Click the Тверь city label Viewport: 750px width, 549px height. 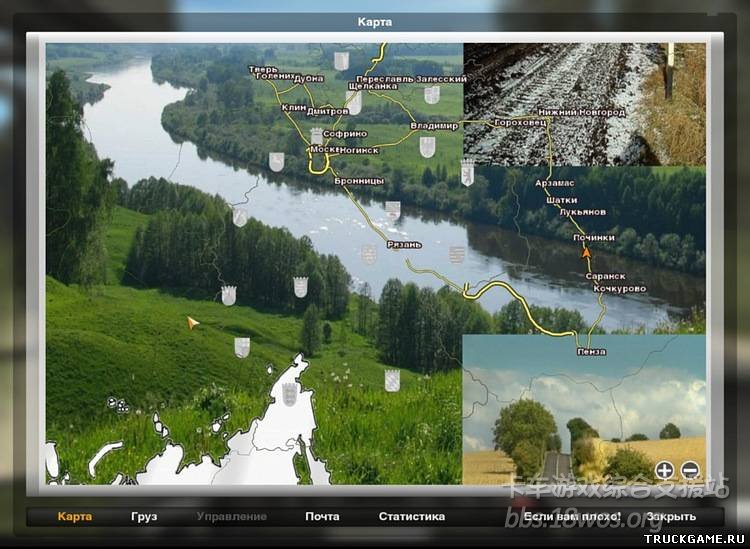point(263,70)
